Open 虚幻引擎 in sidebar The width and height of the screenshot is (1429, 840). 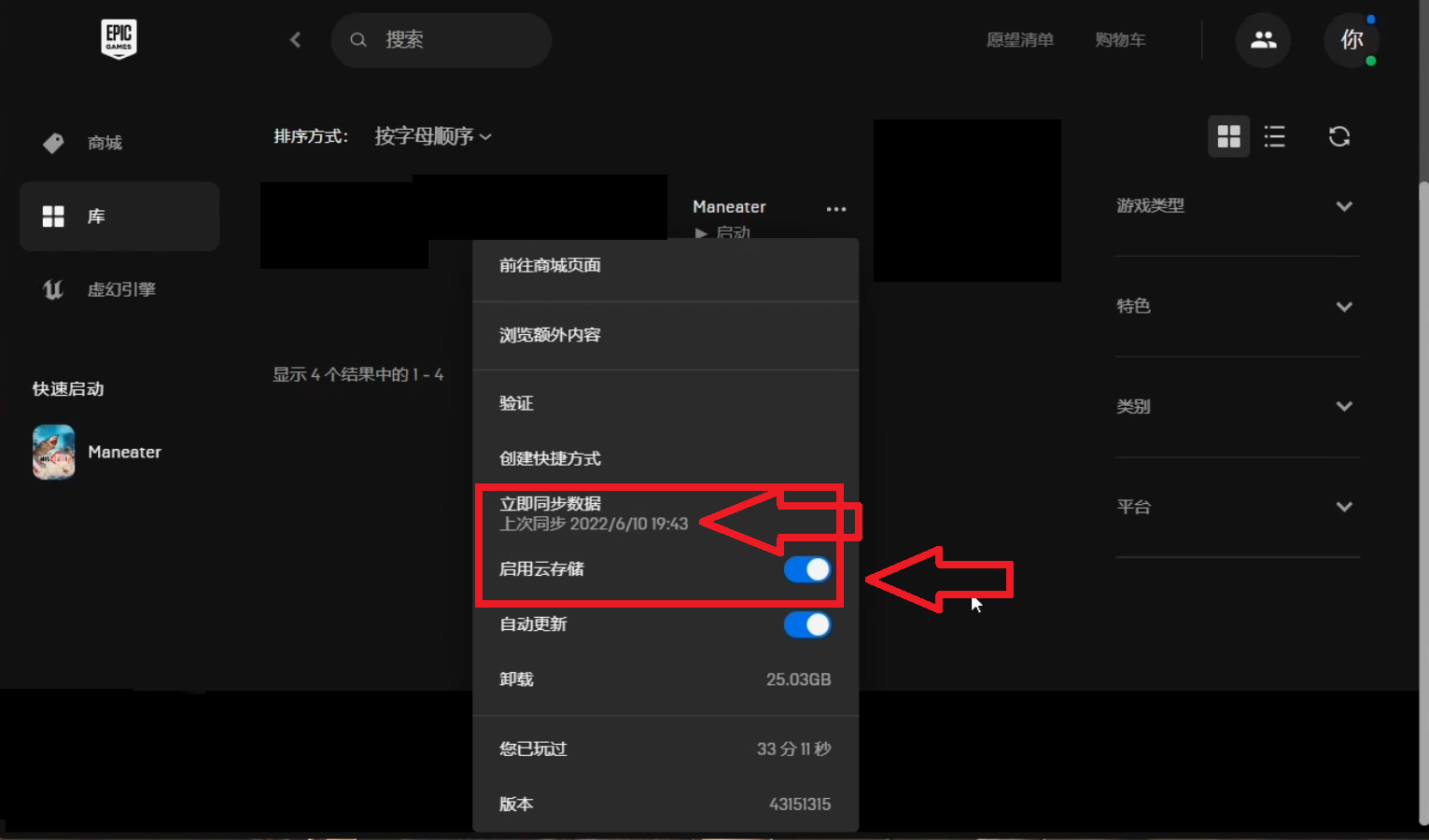[x=119, y=289]
